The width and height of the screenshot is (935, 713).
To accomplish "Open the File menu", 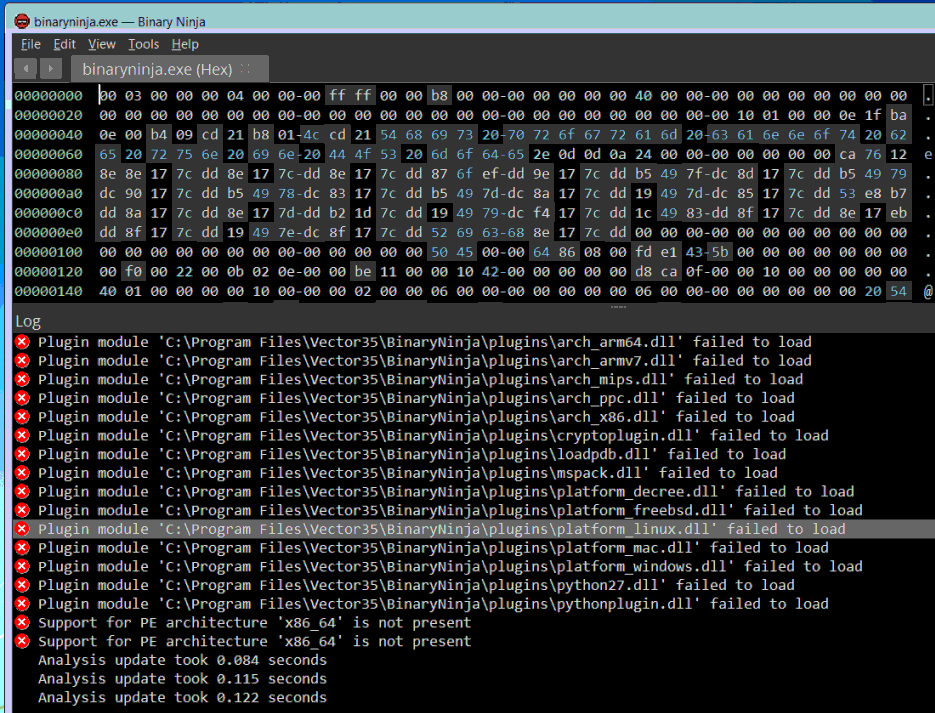I will [30, 44].
